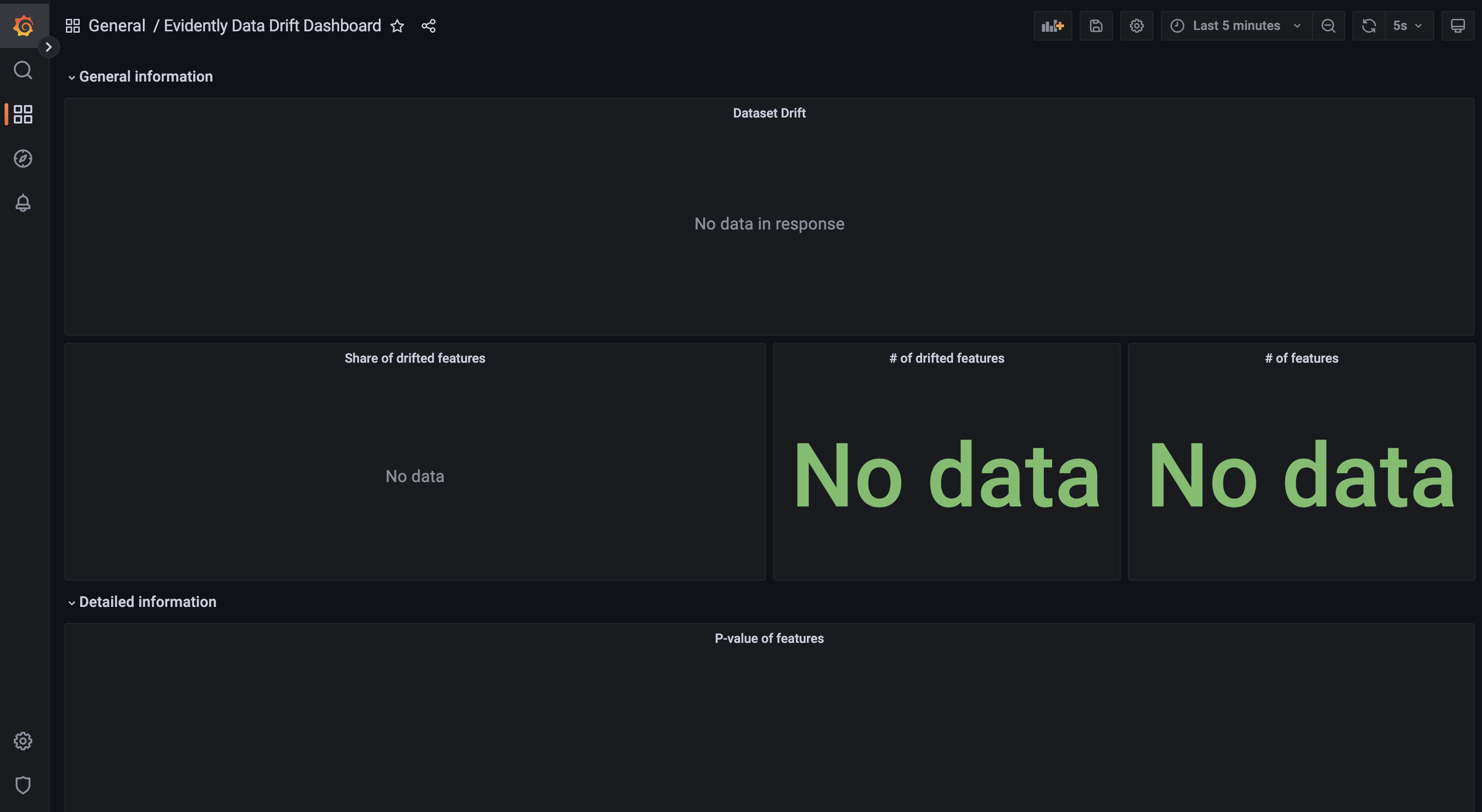Open the Last 5 minutes time picker
1482x812 pixels.
pos(1236,26)
